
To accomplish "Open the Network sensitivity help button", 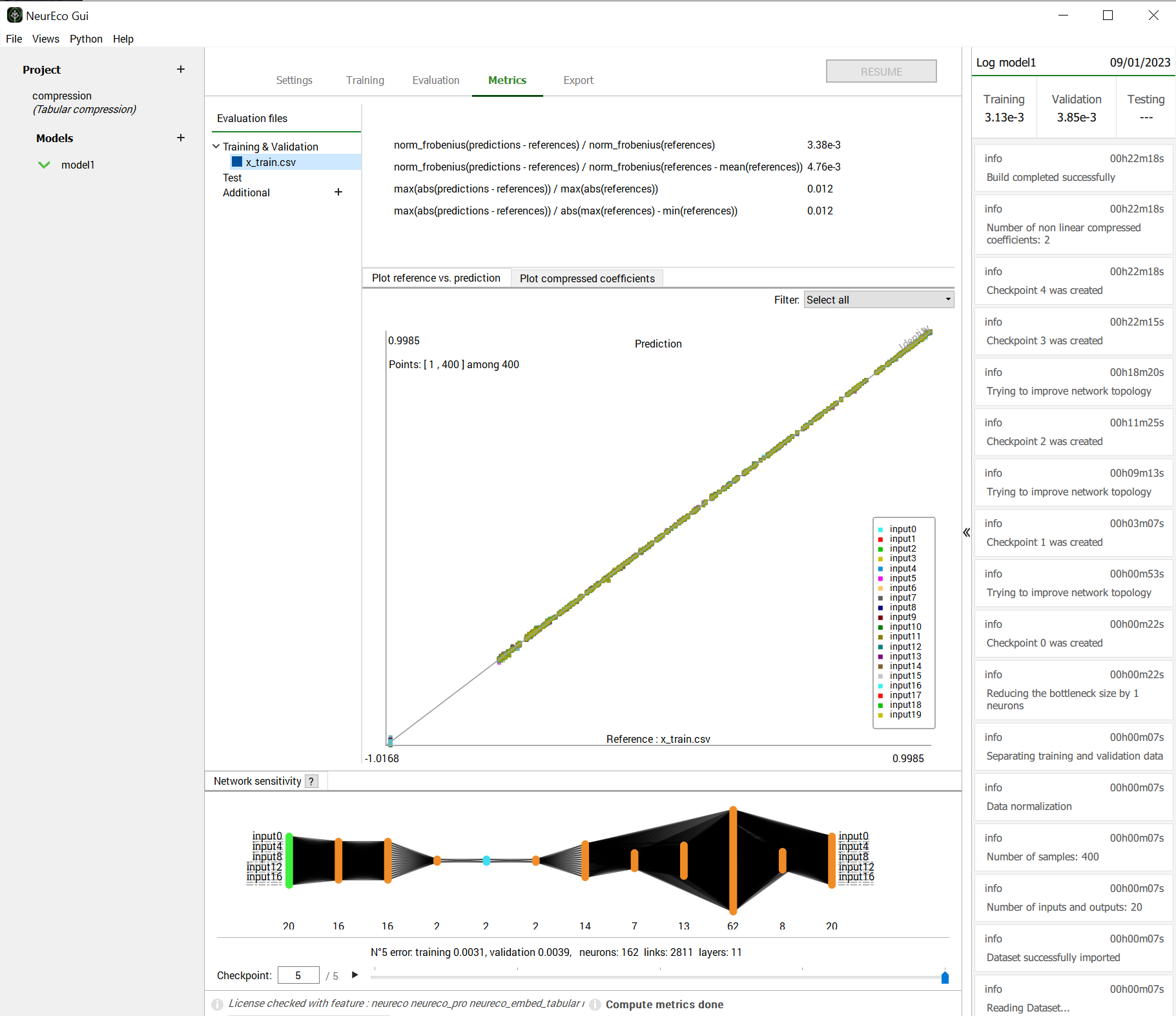I will click(311, 781).
